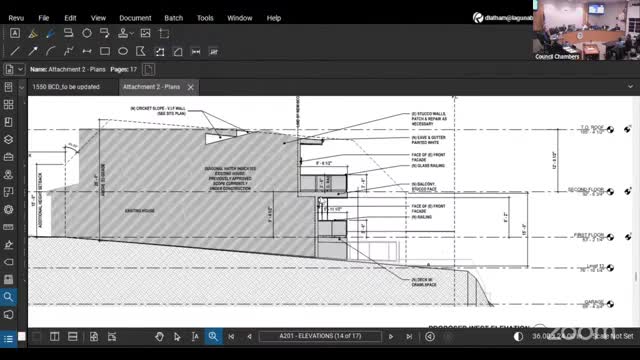Screen dimensions: 640x360
Task: Select the Image insert tool
Action: (145, 33)
